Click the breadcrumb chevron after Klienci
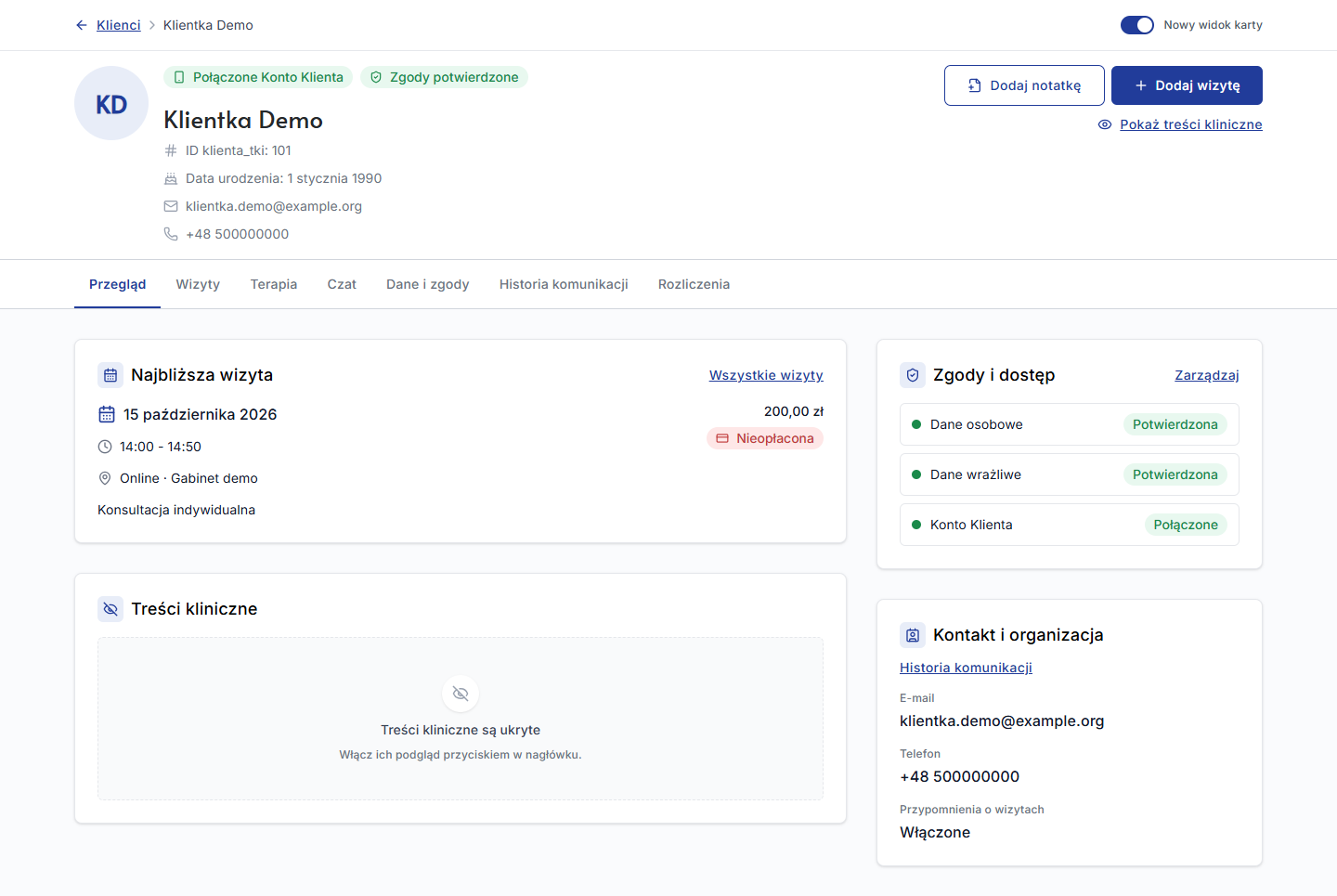1337x896 pixels. [x=152, y=25]
